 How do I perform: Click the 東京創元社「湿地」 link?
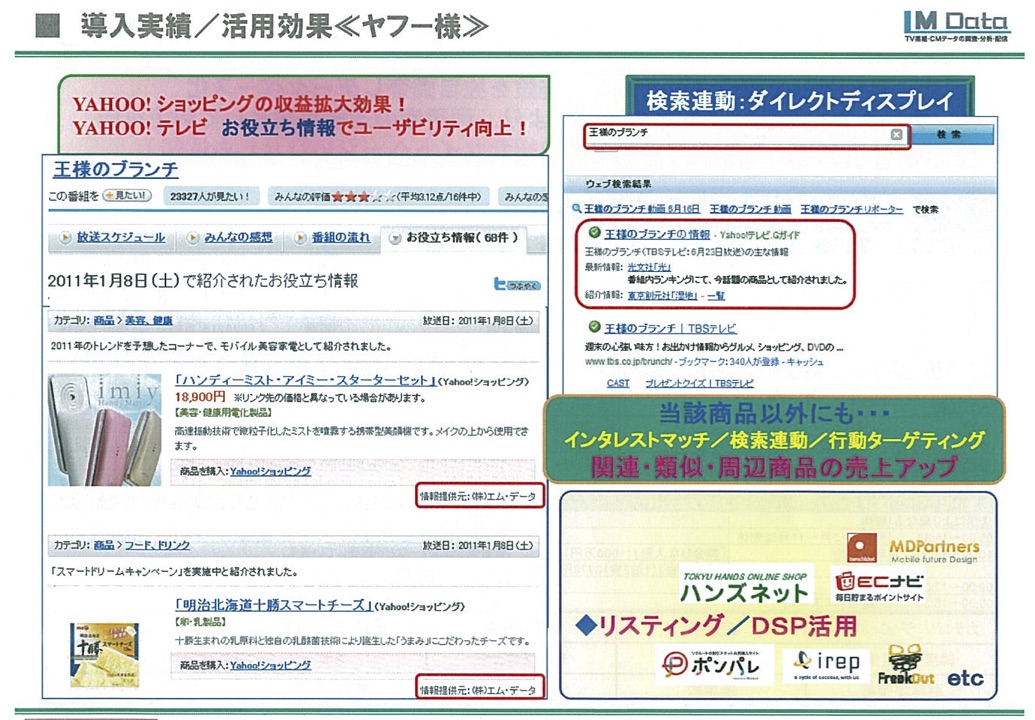pos(662,296)
